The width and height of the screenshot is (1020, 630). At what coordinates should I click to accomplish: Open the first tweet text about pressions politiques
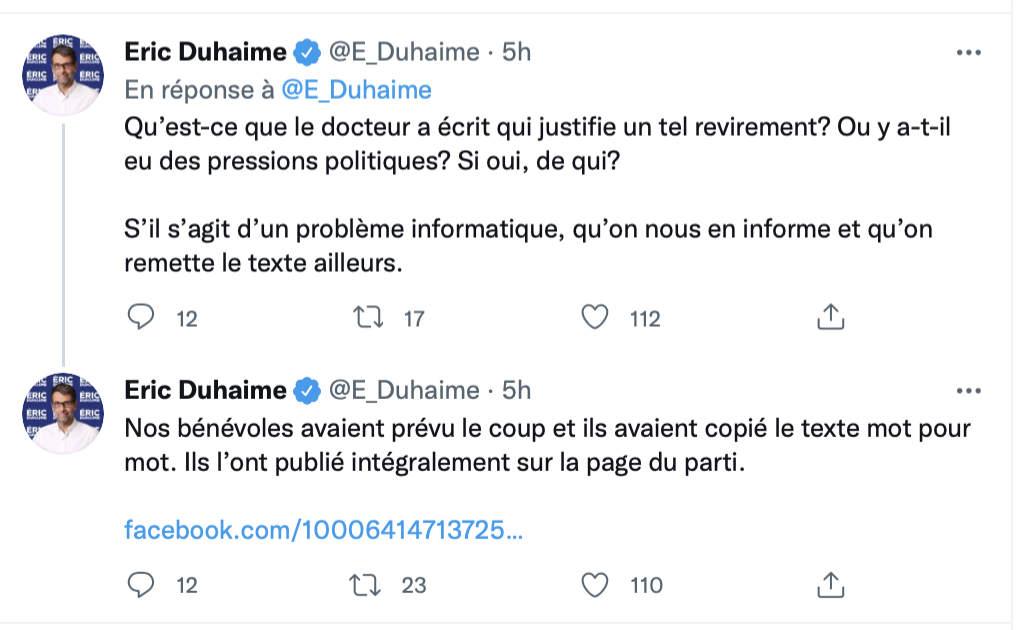click(x=537, y=194)
